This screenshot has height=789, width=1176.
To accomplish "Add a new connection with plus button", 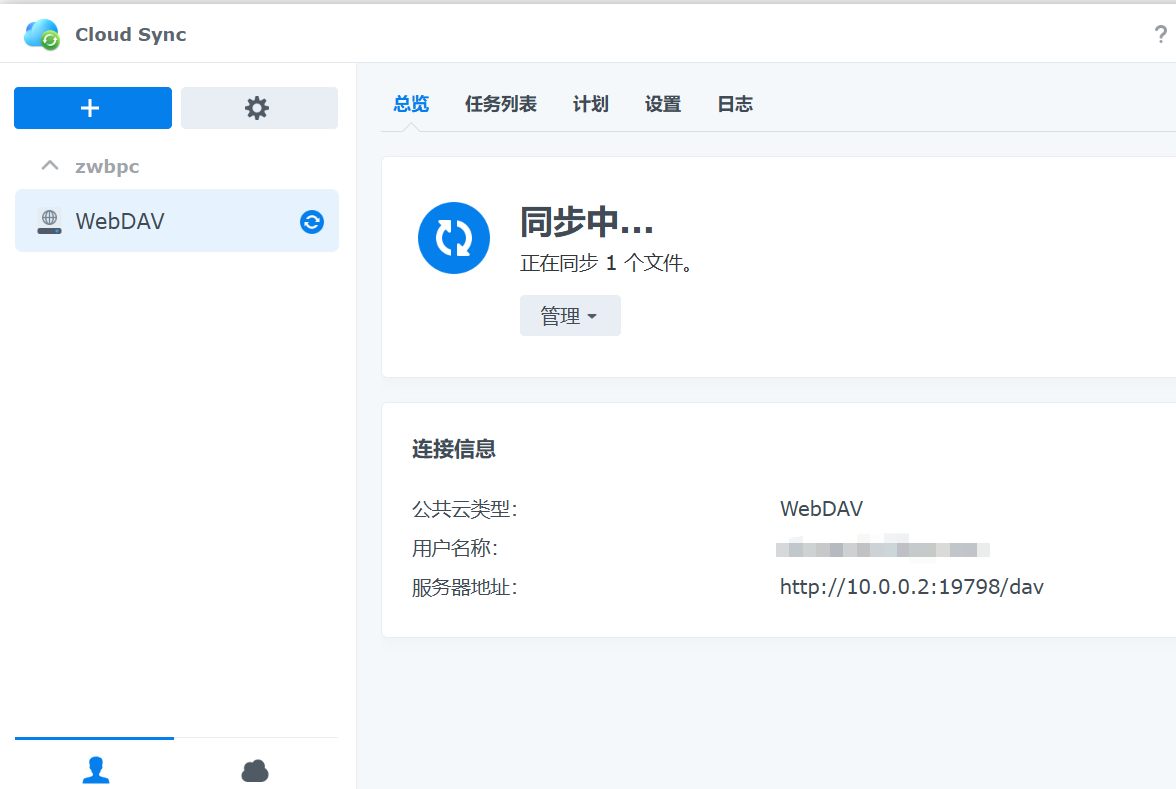I will click(x=92, y=108).
